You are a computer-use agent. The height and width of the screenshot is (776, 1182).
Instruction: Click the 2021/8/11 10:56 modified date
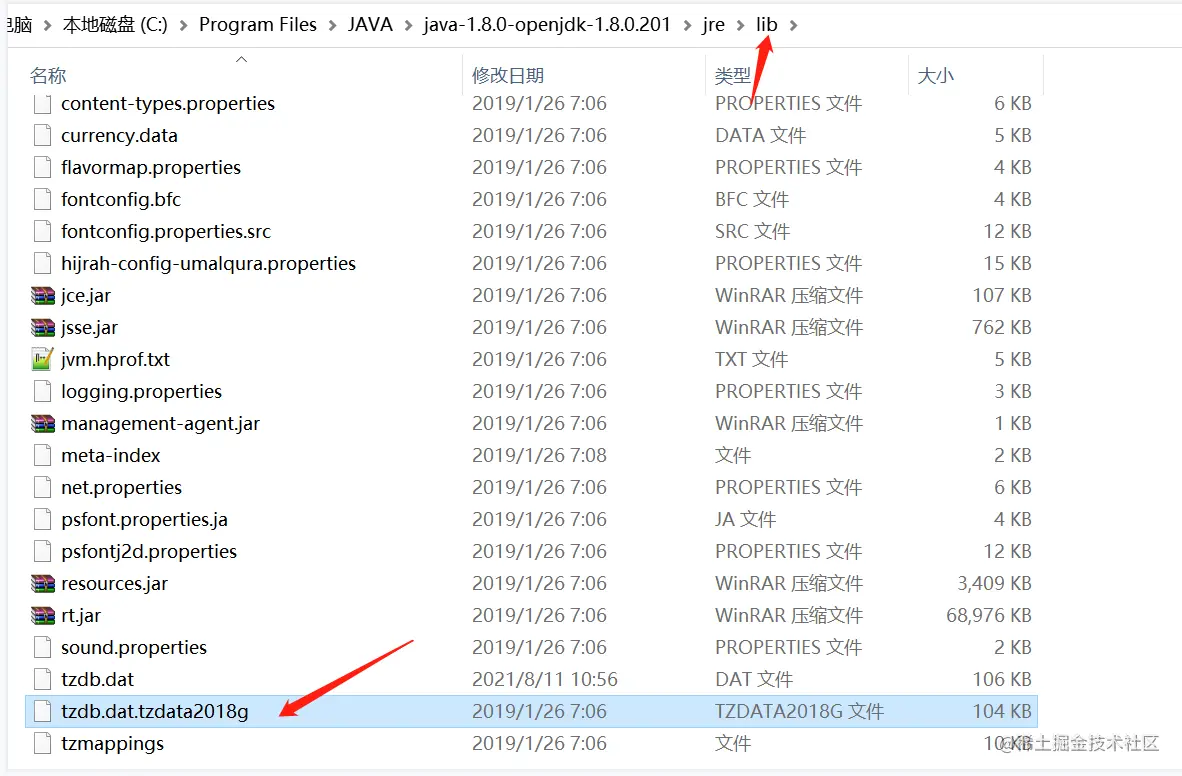(544, 679)
